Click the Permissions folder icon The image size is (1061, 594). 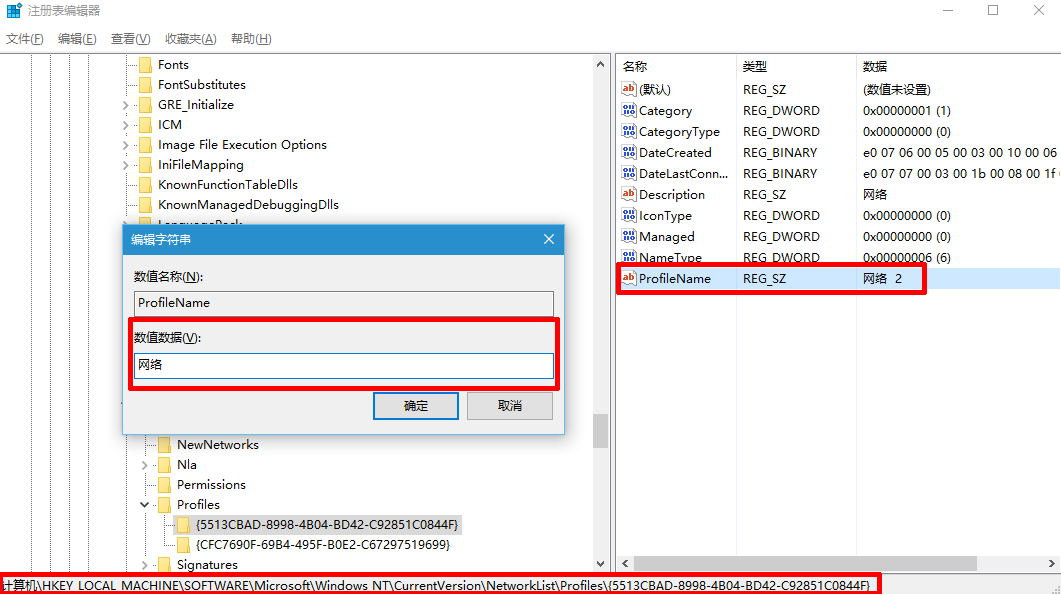pos(162,484)
